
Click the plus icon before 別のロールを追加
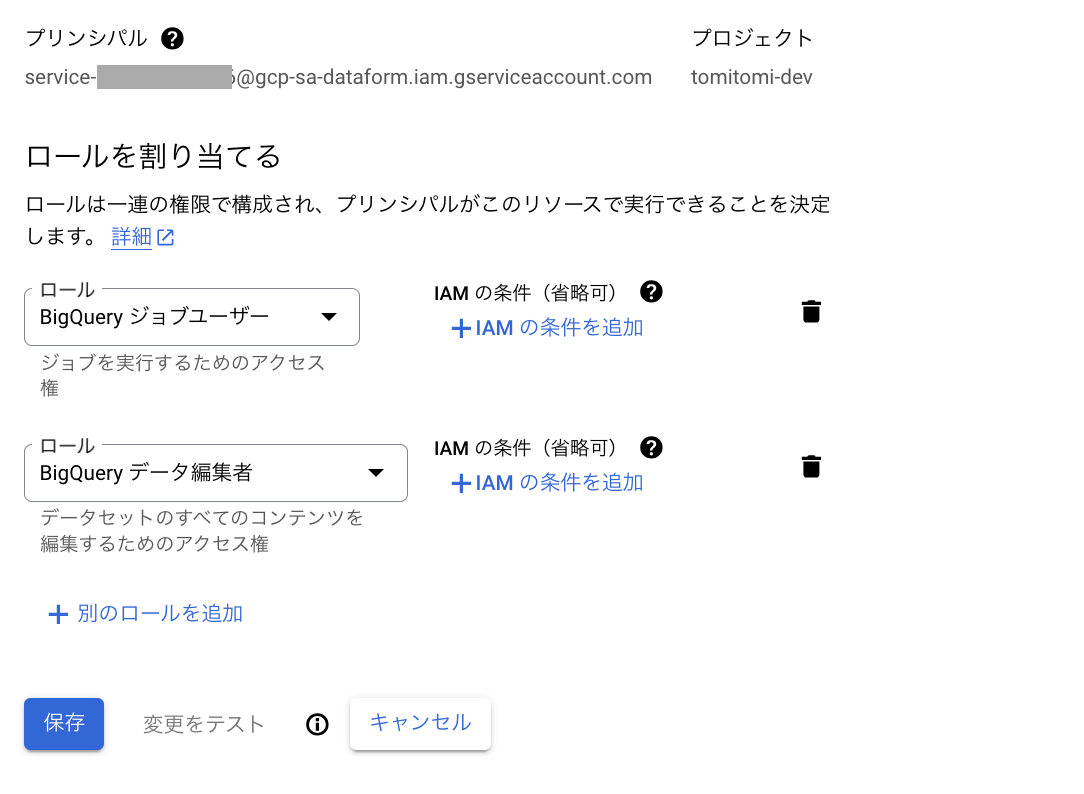[58, 613]
